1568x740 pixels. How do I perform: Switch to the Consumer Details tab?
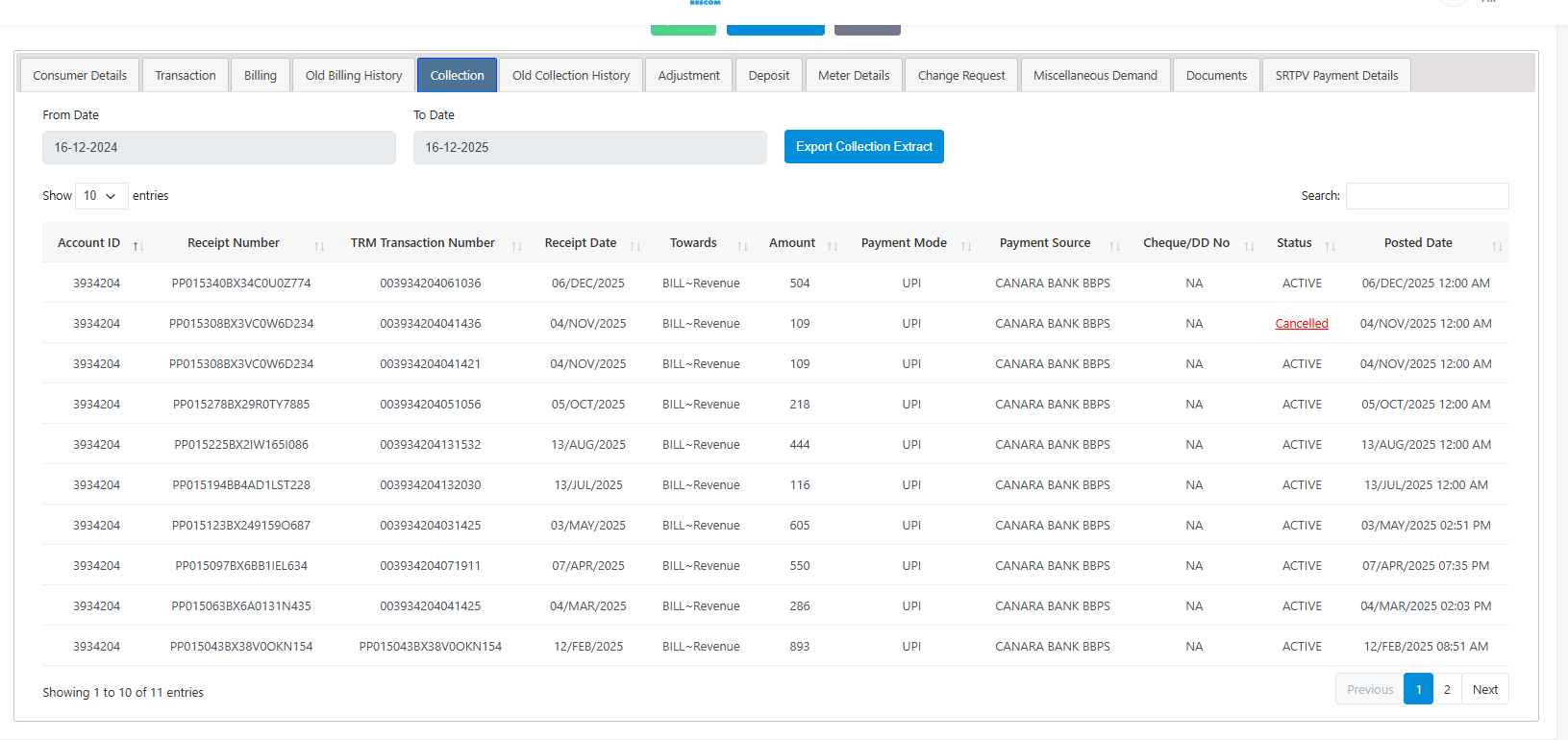[80, 76]
